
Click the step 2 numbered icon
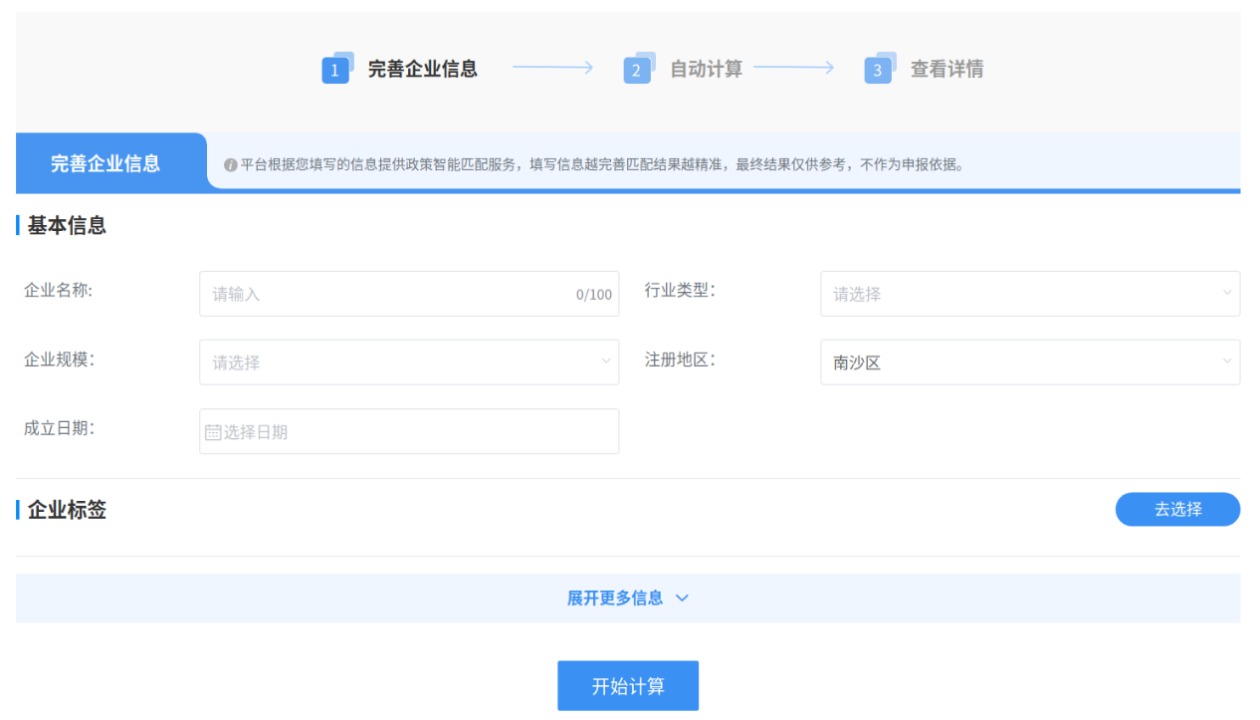637,70
